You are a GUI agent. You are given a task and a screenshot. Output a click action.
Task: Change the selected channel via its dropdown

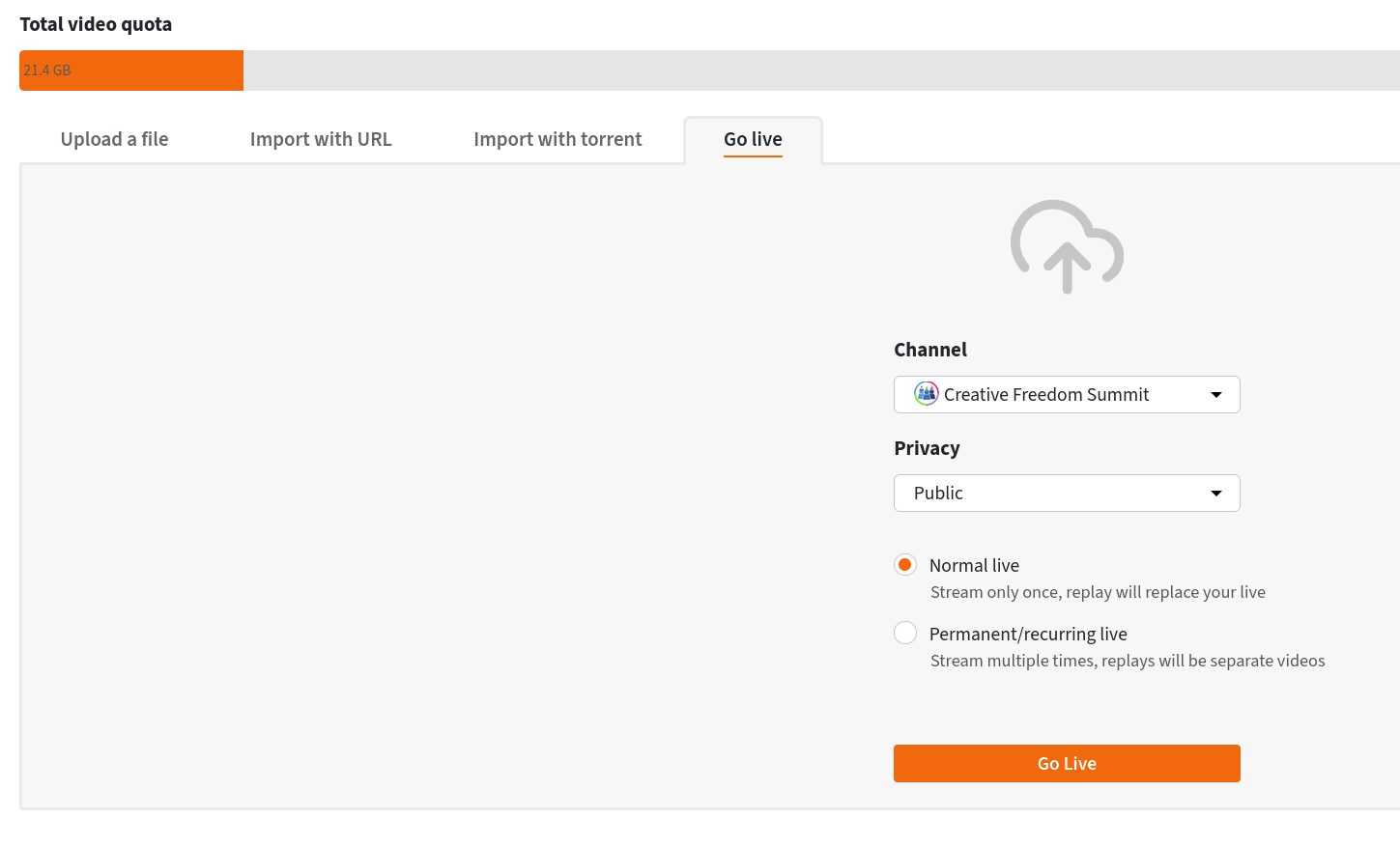tap(1216, 394)
